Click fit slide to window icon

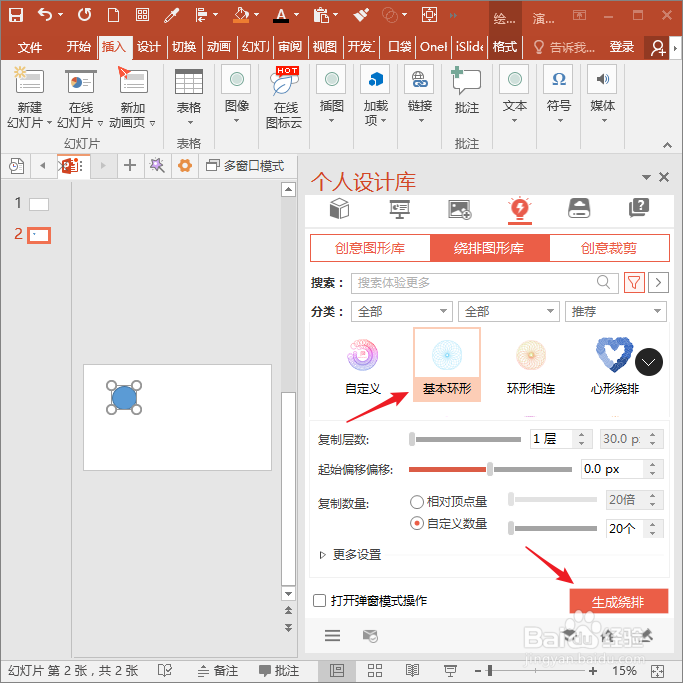click(x=657, y=671)
